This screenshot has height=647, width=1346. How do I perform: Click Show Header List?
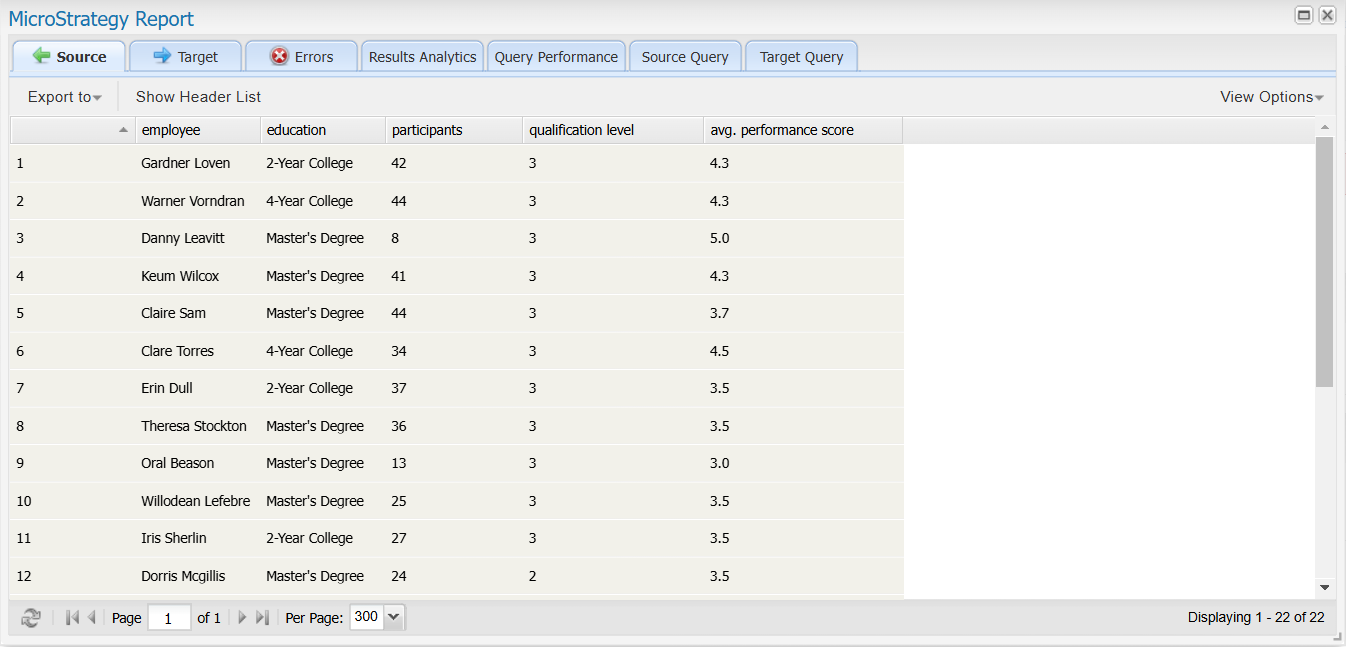(x=197, y=97)
